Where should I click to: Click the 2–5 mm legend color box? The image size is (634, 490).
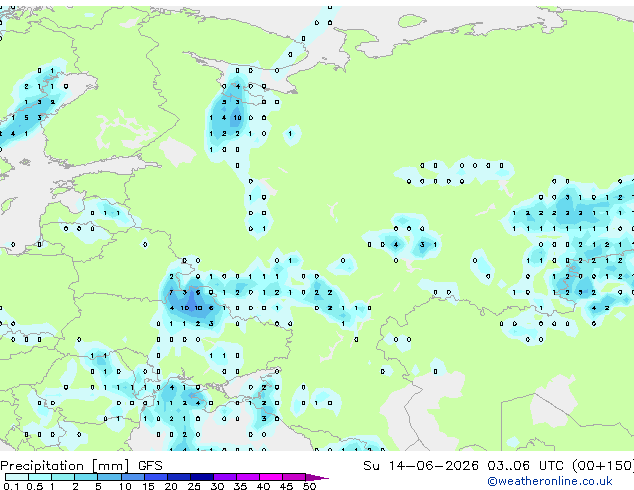pyautogui.click(x=86, y=477)
